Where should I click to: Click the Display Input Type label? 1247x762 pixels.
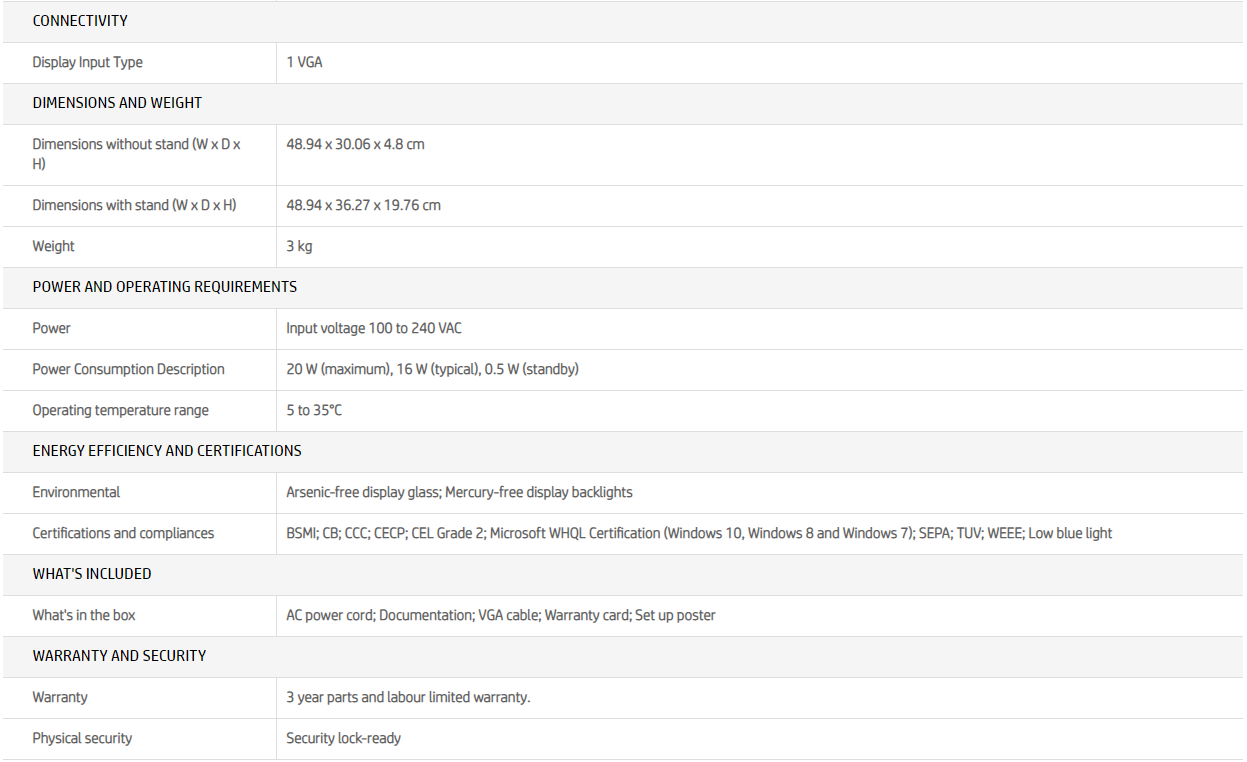coord(87,62)
